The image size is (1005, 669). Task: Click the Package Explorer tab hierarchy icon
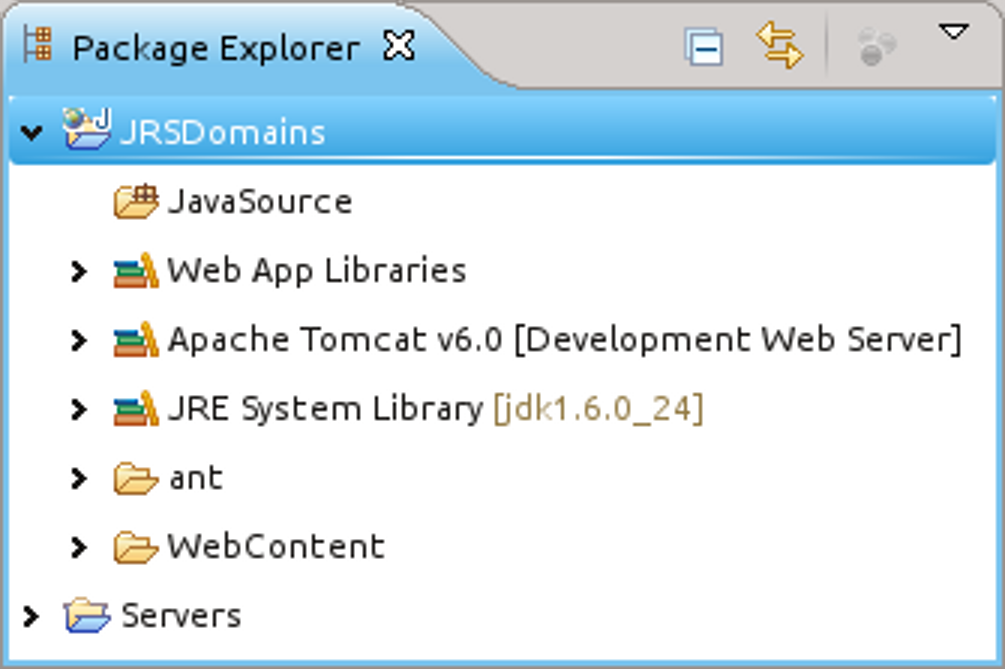click(x=38, y=47)
